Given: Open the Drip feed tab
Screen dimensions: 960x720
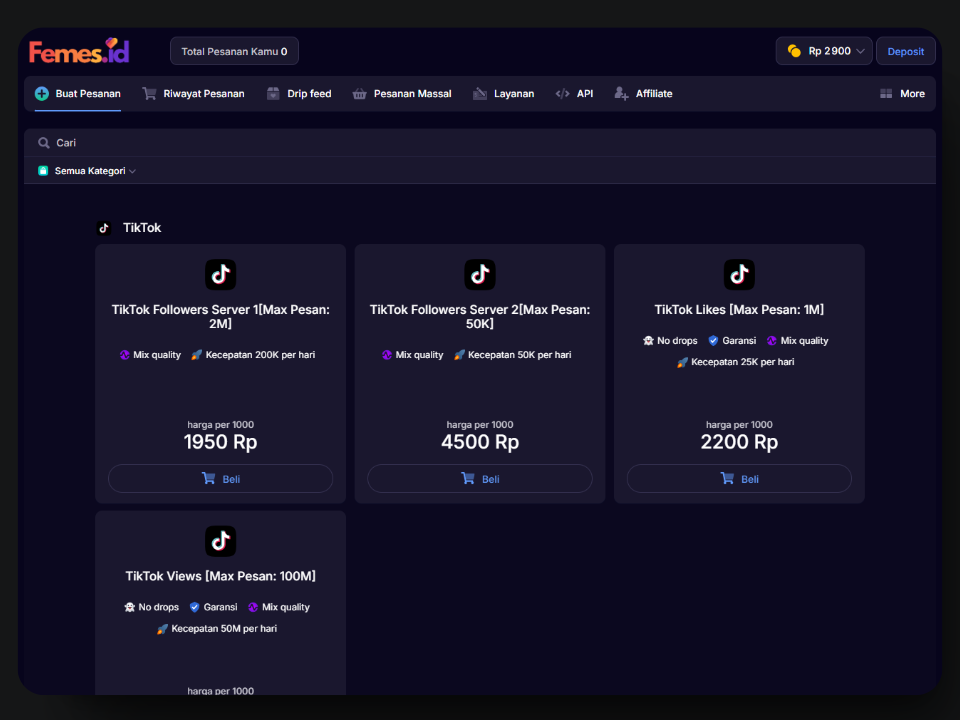Looking at the screenshot, I should (x=299, y=94).
